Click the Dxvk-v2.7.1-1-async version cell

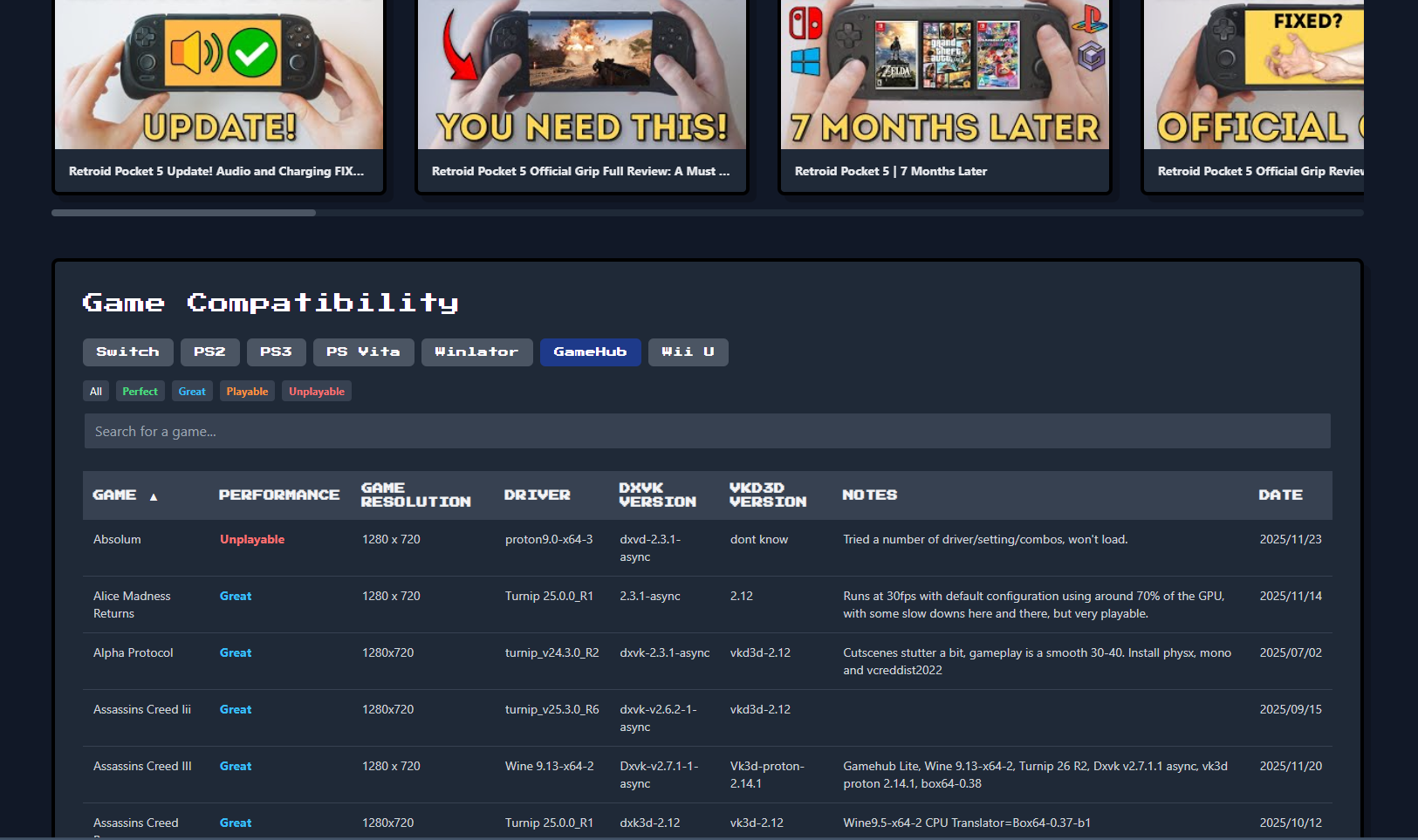(x=659, y=775)
